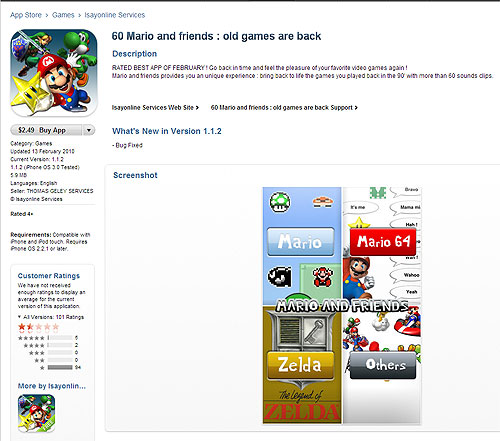
Task: Open the More by Isayonlin... heading
Action: click(x=52, y=386)
